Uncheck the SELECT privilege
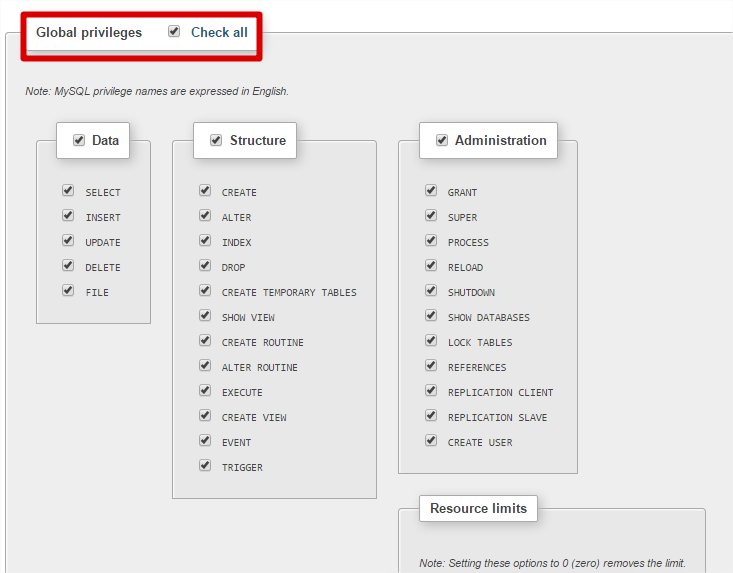Screen dimensions: 733x573 pyautogui.click(x=68, y=190)
